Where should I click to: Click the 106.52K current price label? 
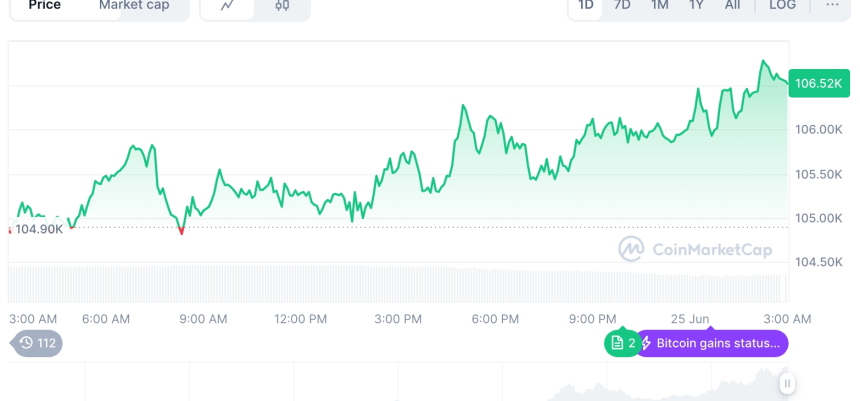point(818,83)
